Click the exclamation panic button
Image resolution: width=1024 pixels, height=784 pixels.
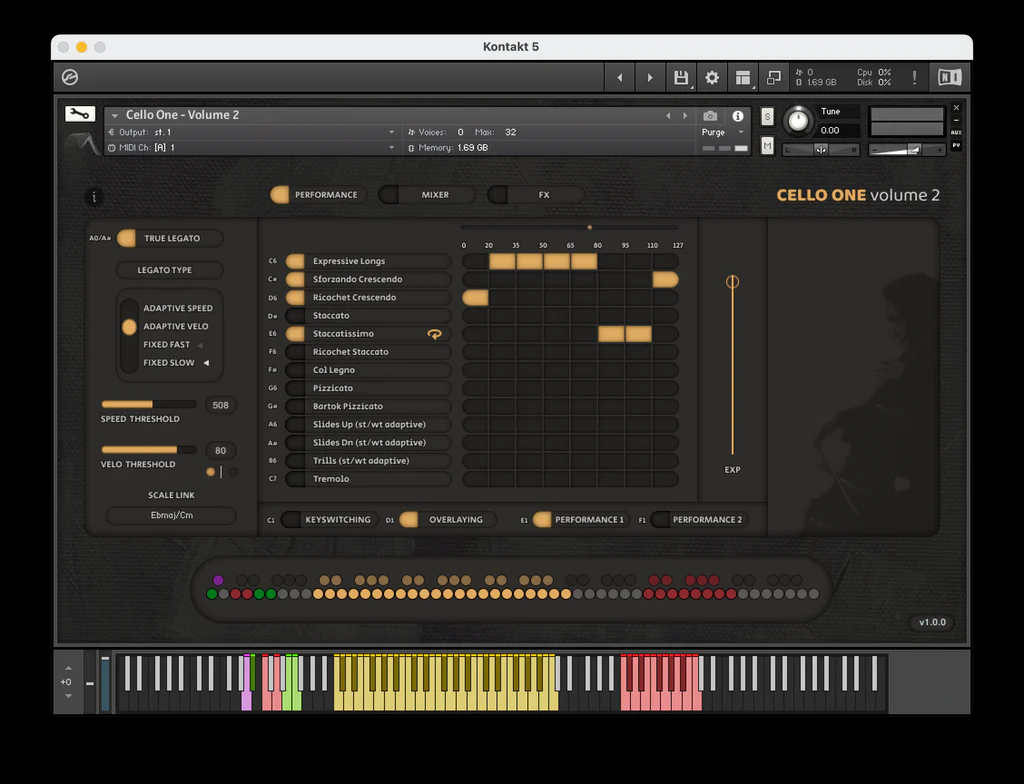click(914, 78)
